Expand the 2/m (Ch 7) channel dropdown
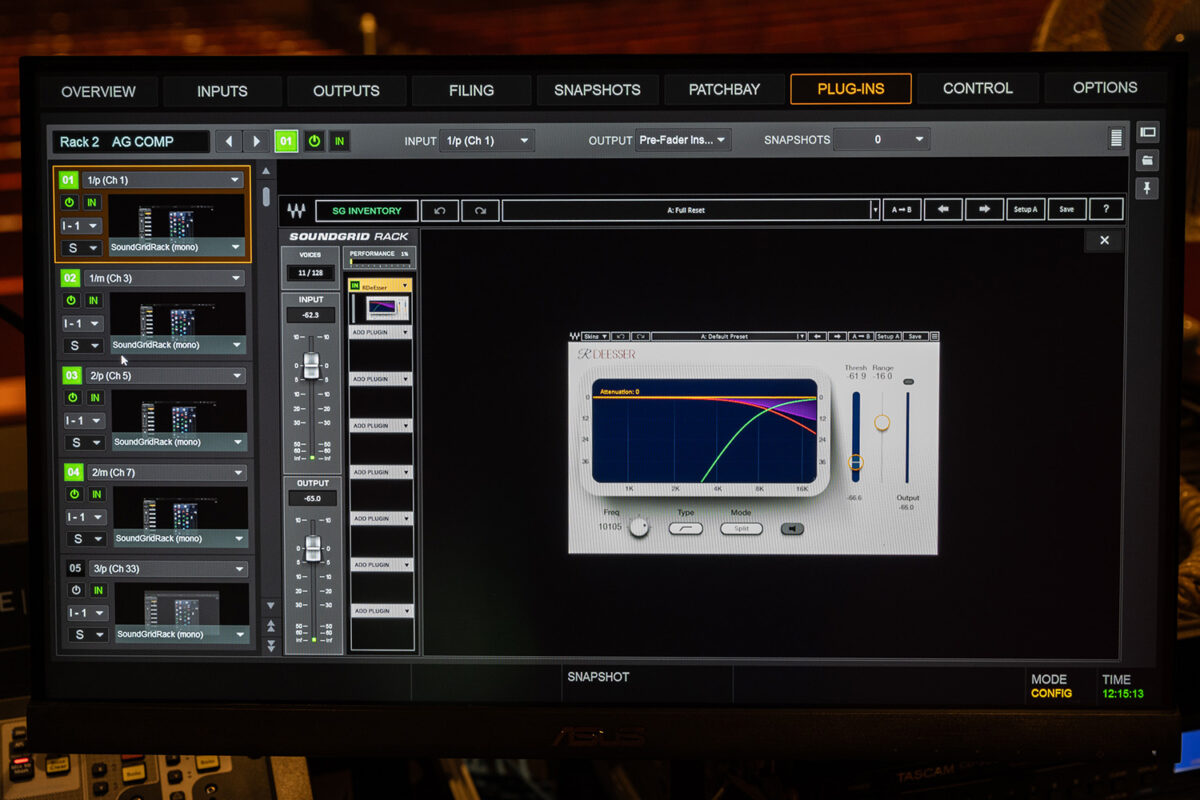Viewport: 1200px width, 800px height. (167, 472)
